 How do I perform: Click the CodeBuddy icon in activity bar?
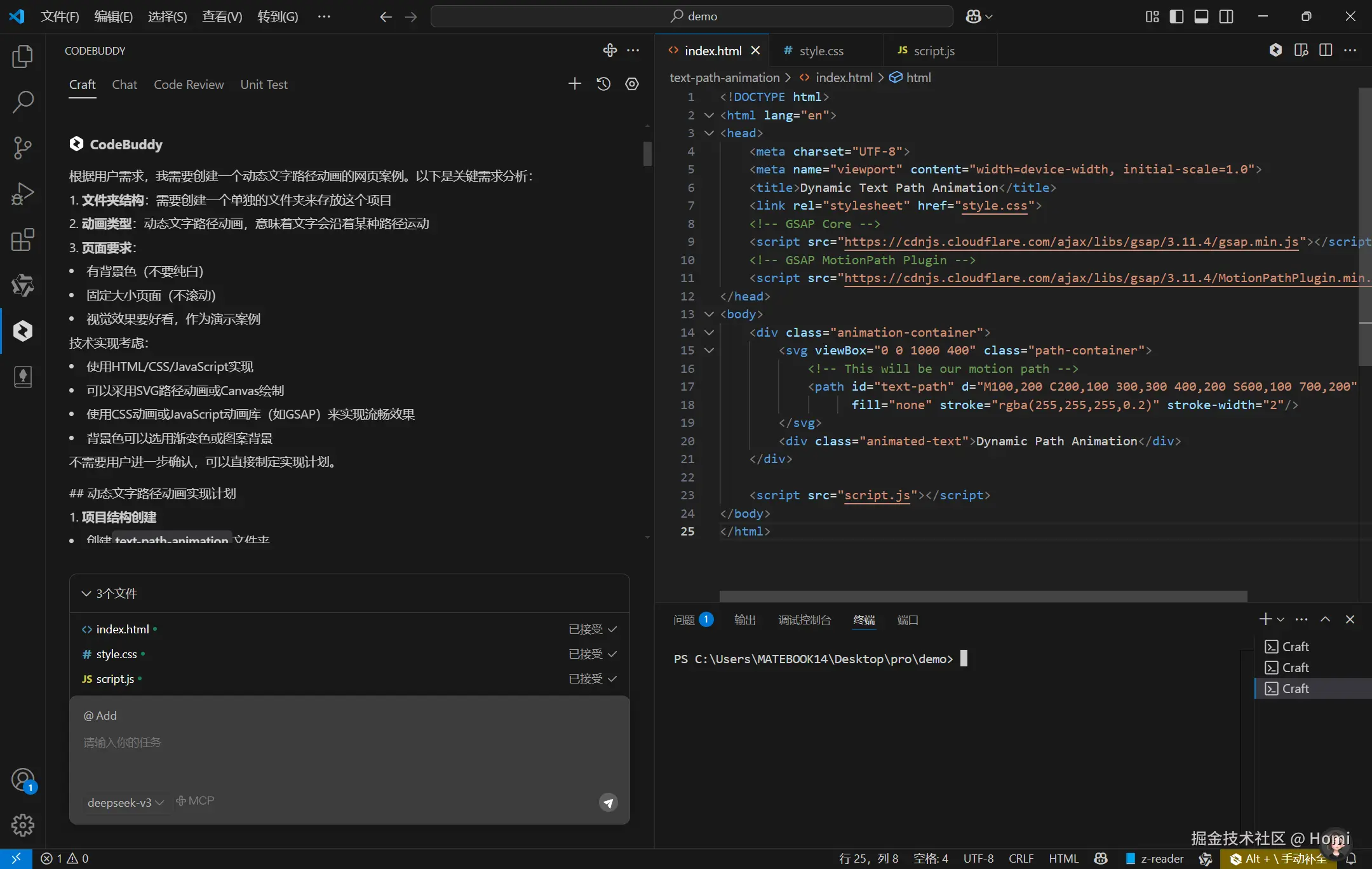coord(23,331)
